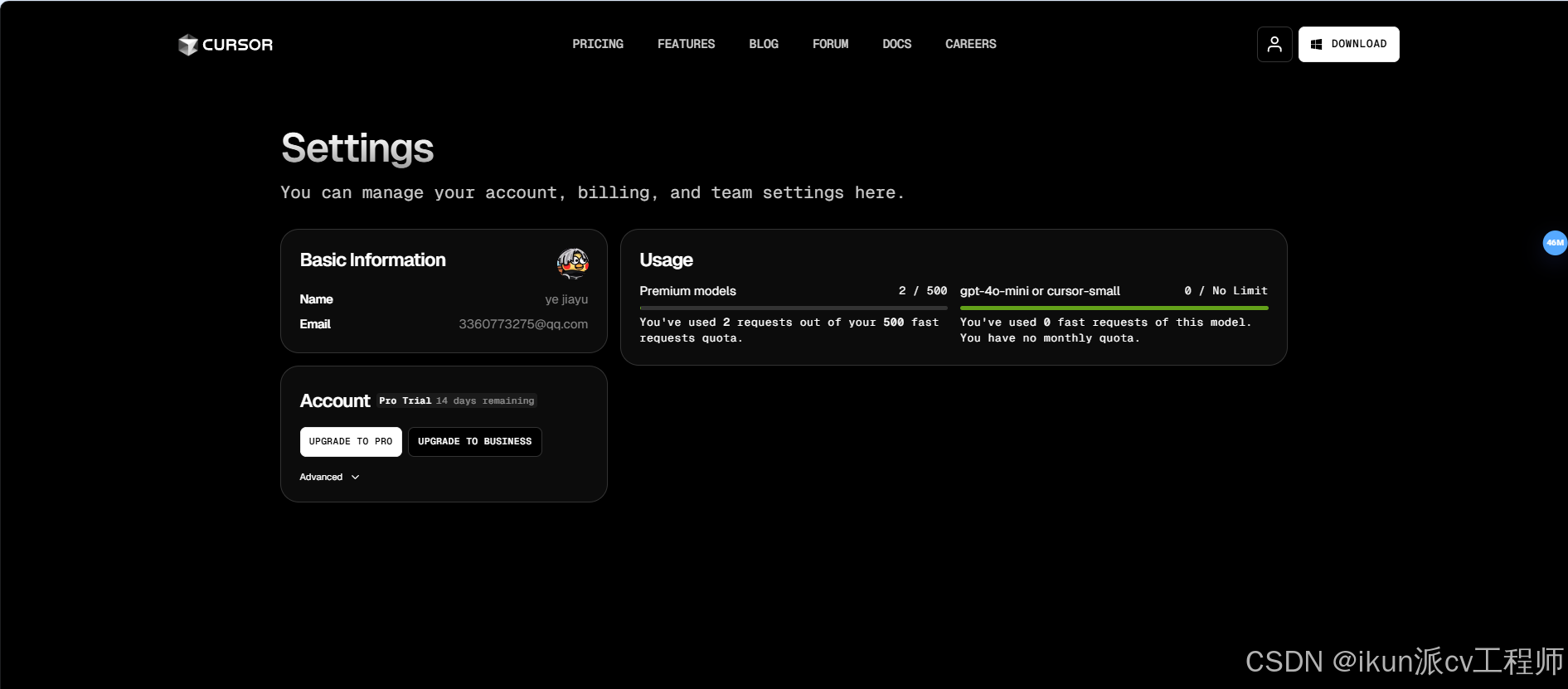Click Upgrade to Pro
The width and height of the screenshot is (1568, 689).
pos(351,442)
